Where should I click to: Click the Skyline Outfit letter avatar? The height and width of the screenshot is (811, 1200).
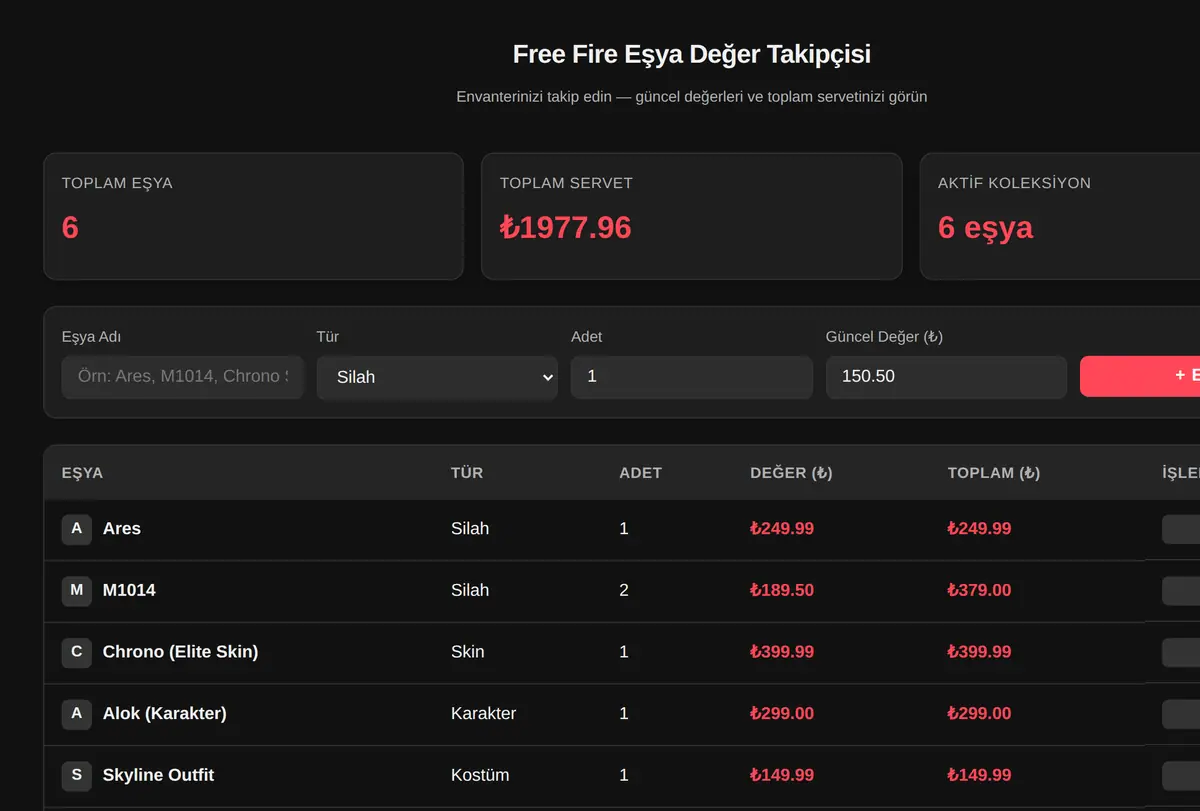tap(77, 775)
